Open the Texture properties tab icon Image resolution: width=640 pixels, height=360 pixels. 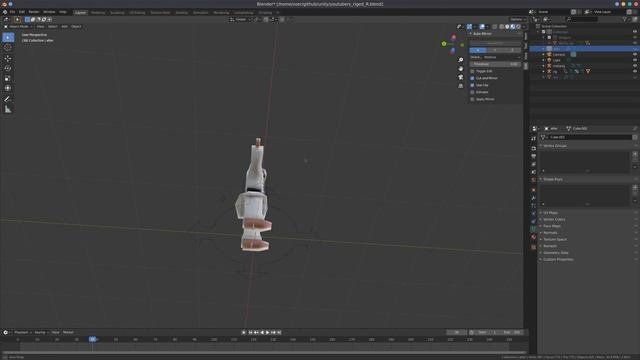tap(533, 247)
